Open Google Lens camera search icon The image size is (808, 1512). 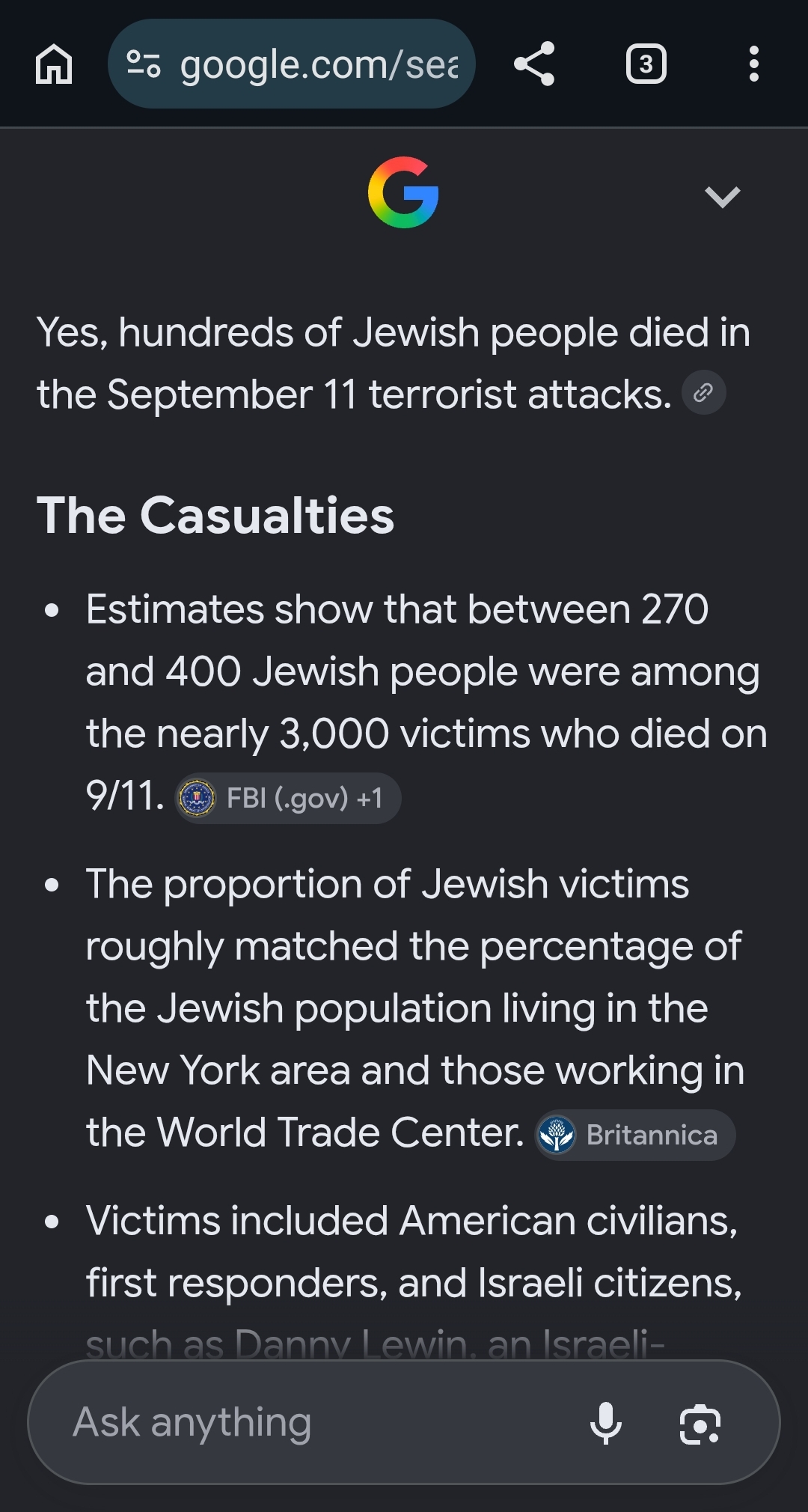[x=700, y=1423]
